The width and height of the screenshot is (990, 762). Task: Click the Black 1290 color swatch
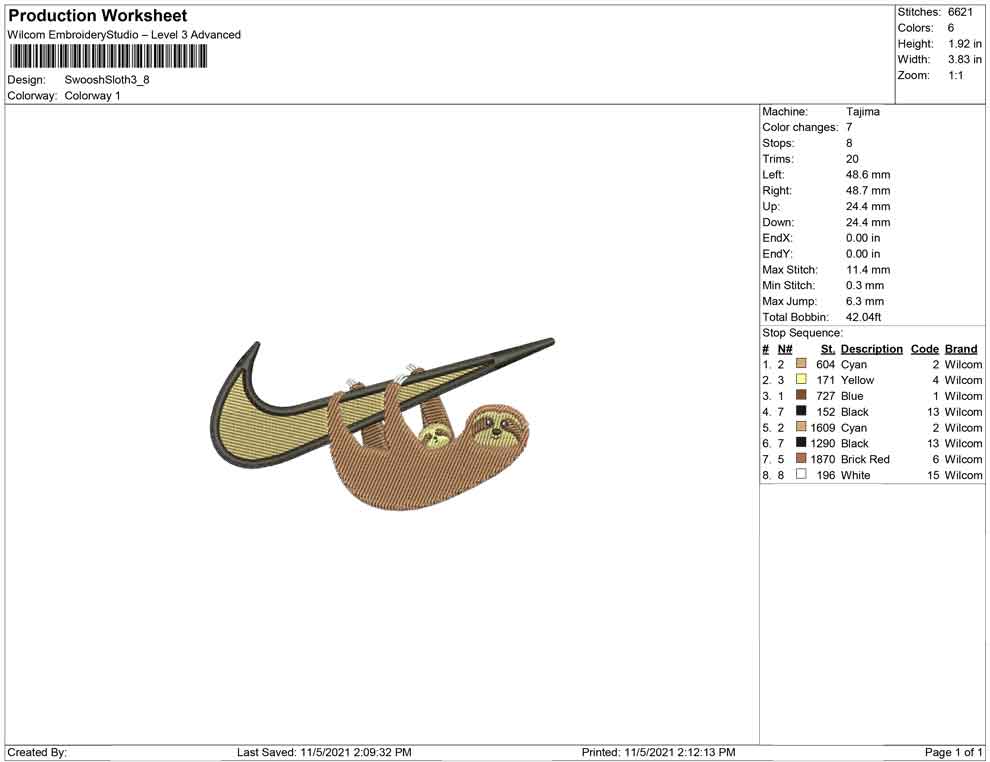point(801,443)
